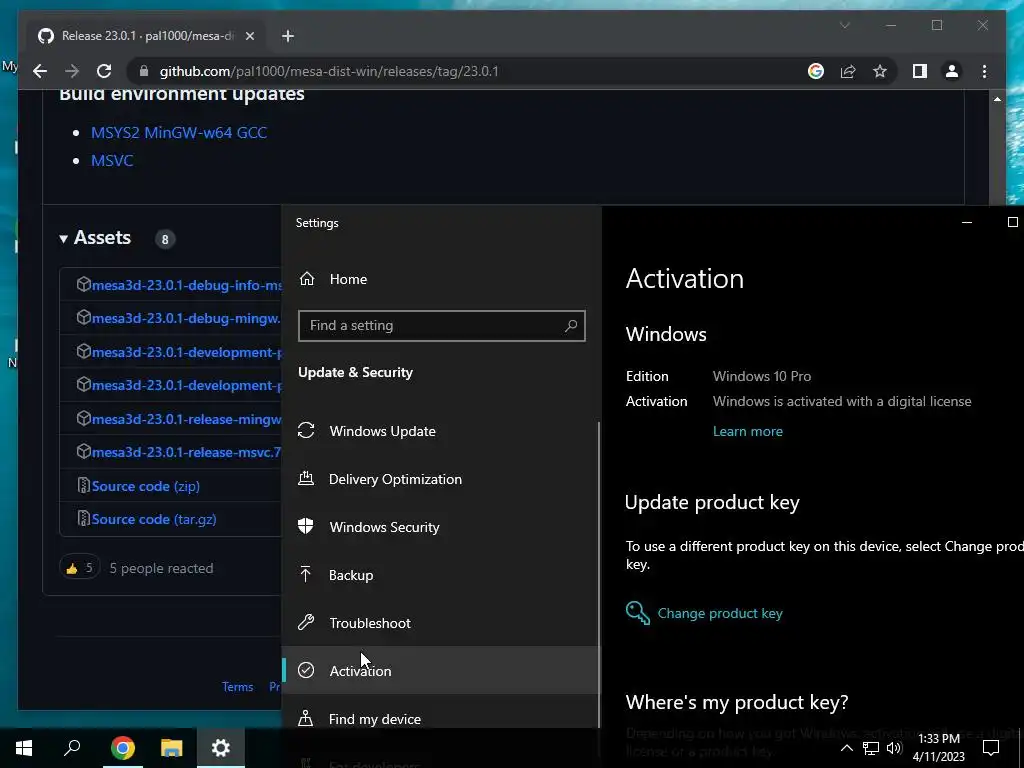Image resolution: width=1024 pixels, height=768 pixels.
Task: Collapse the Assets section
Action: click(95, 238)
